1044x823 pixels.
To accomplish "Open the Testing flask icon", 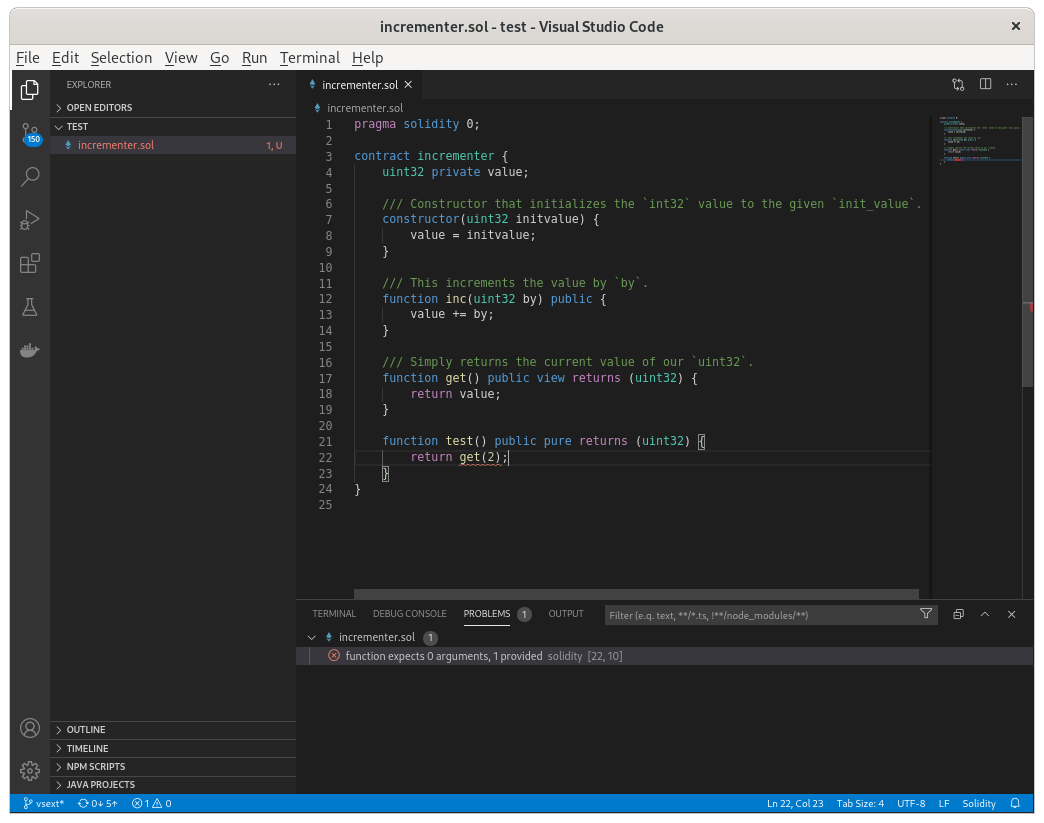I will point(29,307).
